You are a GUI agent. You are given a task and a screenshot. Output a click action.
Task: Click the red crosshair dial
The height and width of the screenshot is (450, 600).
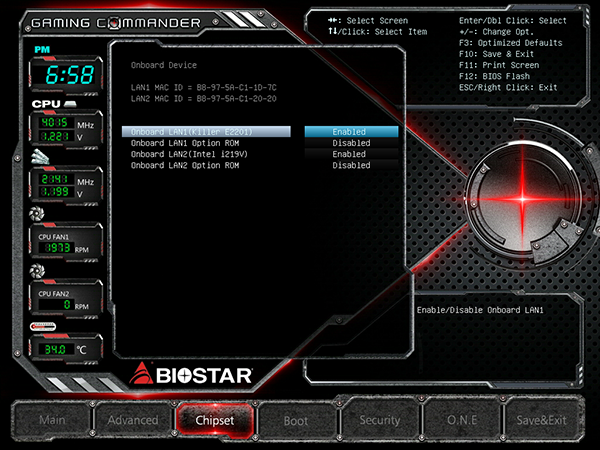pos(523,199)
